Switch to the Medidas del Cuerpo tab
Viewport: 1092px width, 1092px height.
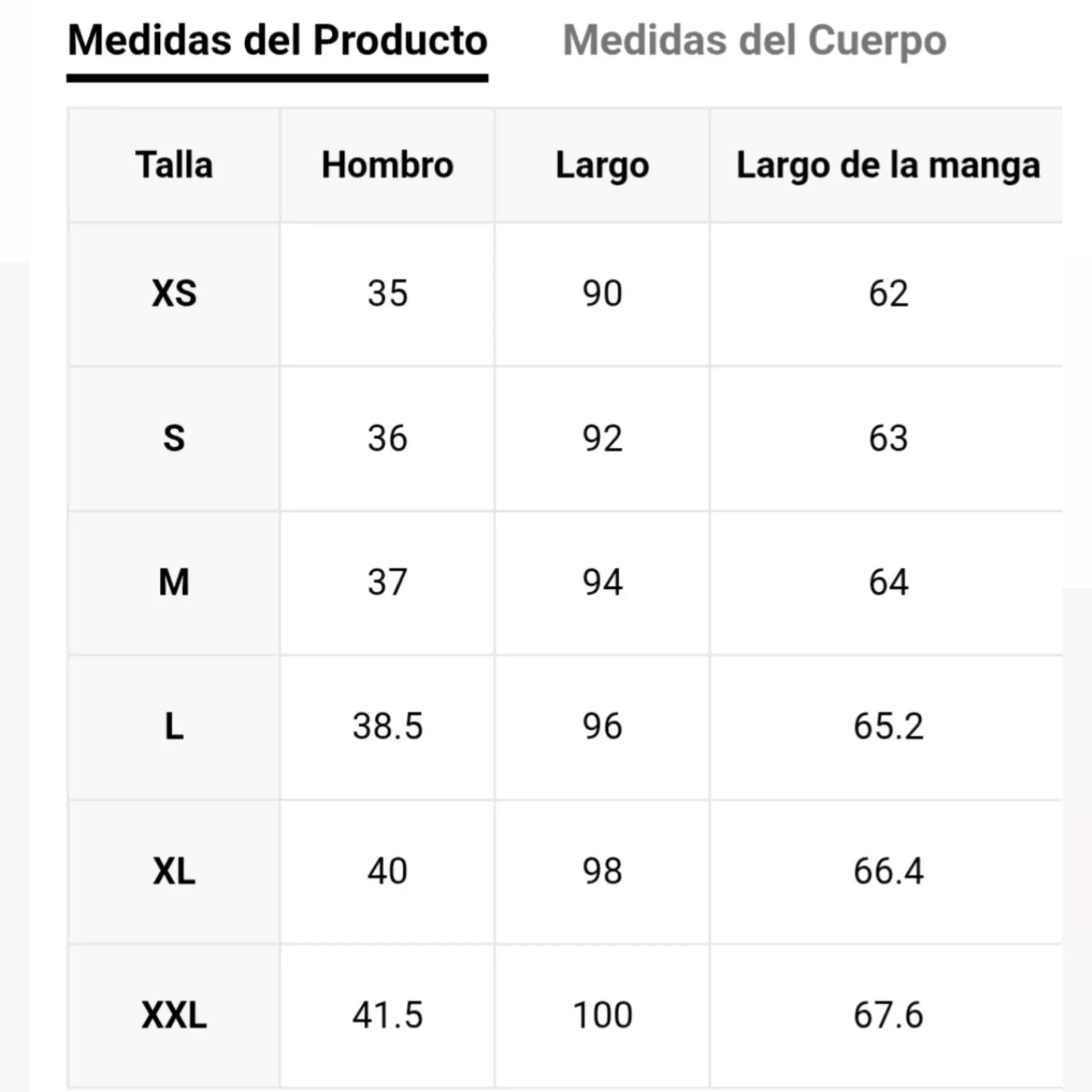[754, 41]
